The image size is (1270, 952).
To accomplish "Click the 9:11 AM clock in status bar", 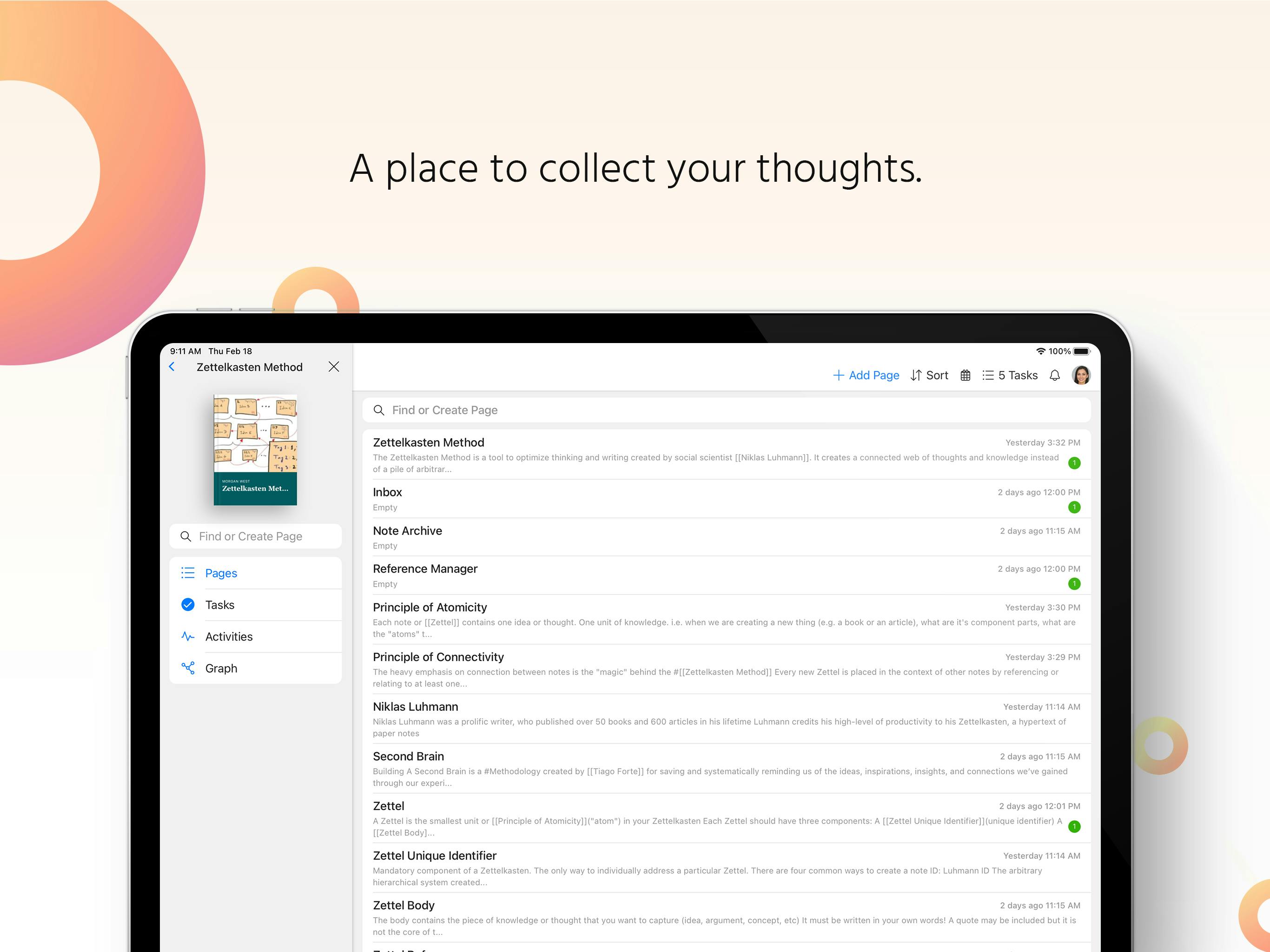I will (x=185, y=351).
